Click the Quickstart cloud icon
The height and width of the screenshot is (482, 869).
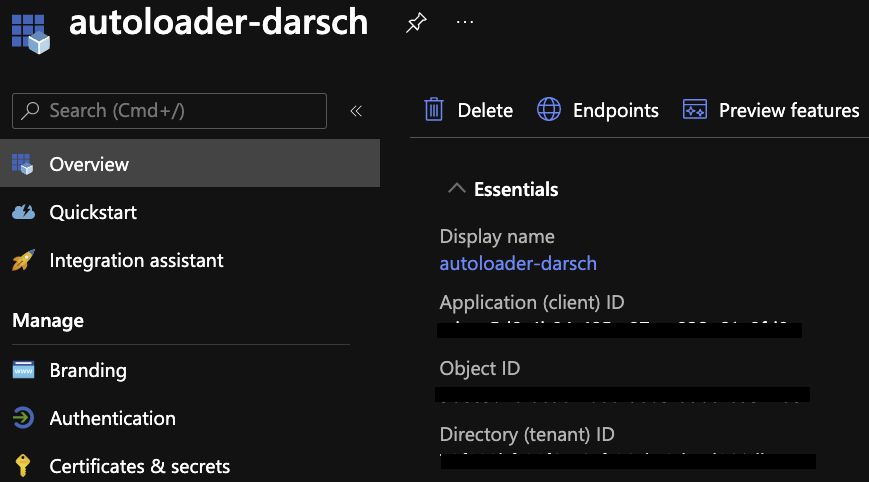pyautogui.click(x=23, y=212)
